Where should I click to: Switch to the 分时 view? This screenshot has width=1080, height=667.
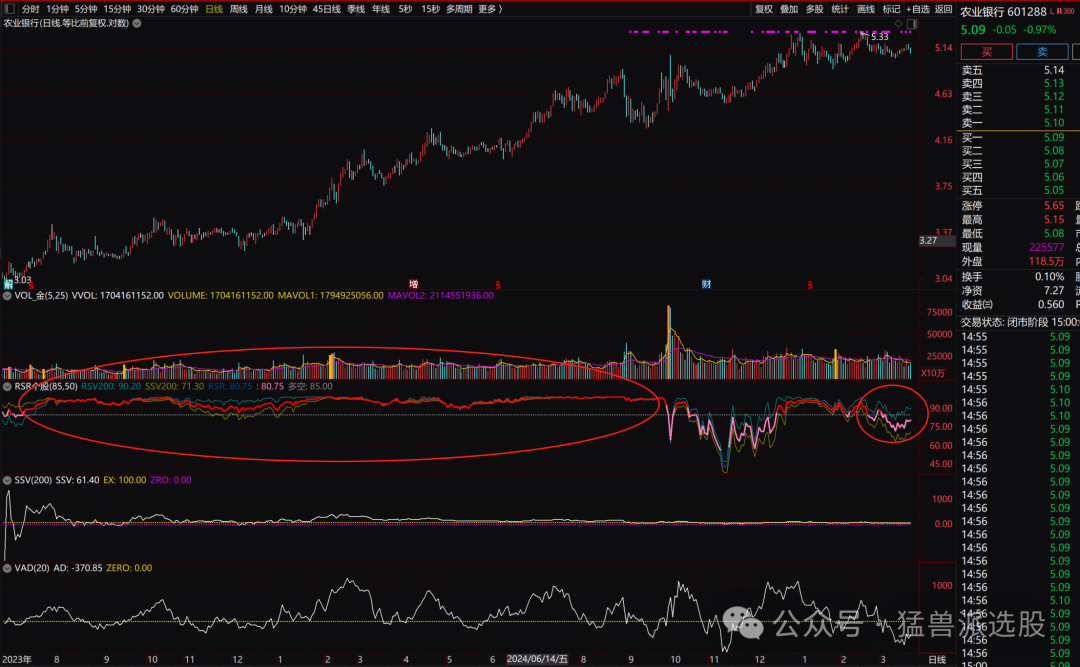[x=30, y=9]
